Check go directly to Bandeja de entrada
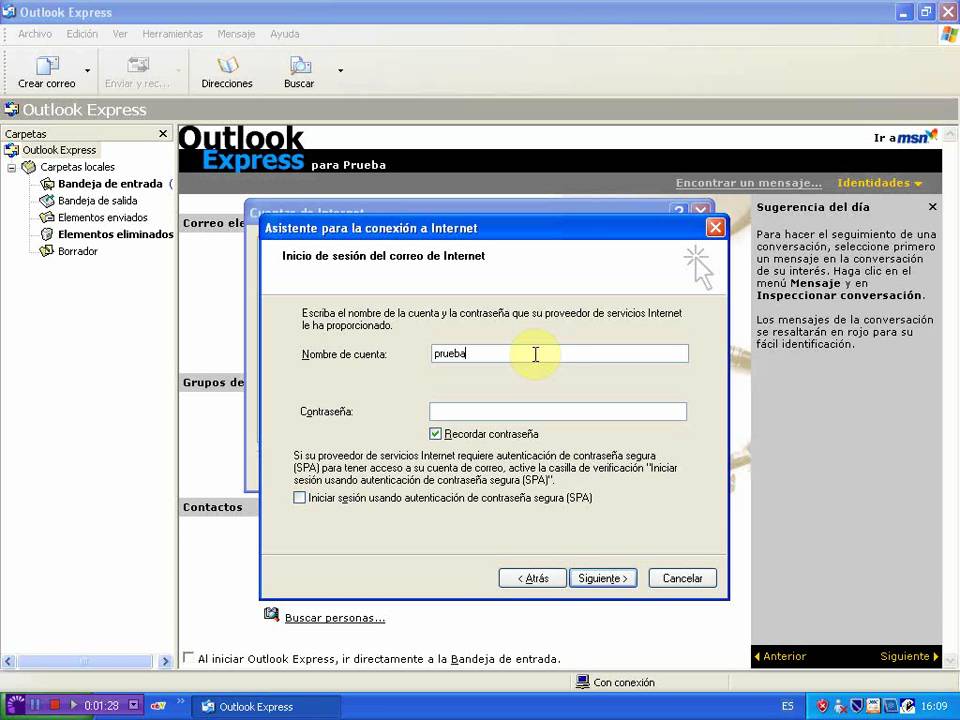This screenshot has width=960, height=720. 189,658
